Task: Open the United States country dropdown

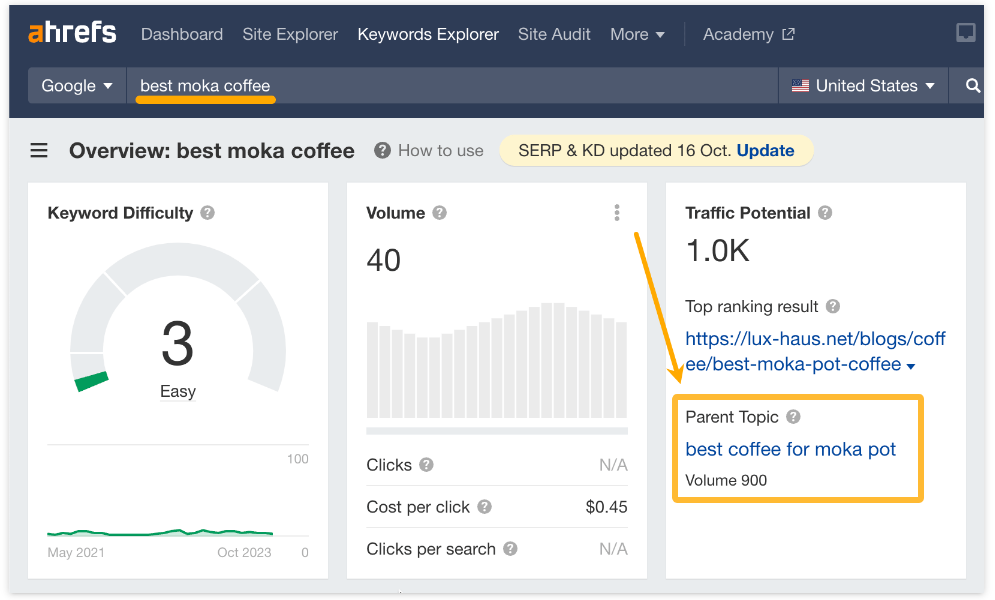Action: point(863,86)
